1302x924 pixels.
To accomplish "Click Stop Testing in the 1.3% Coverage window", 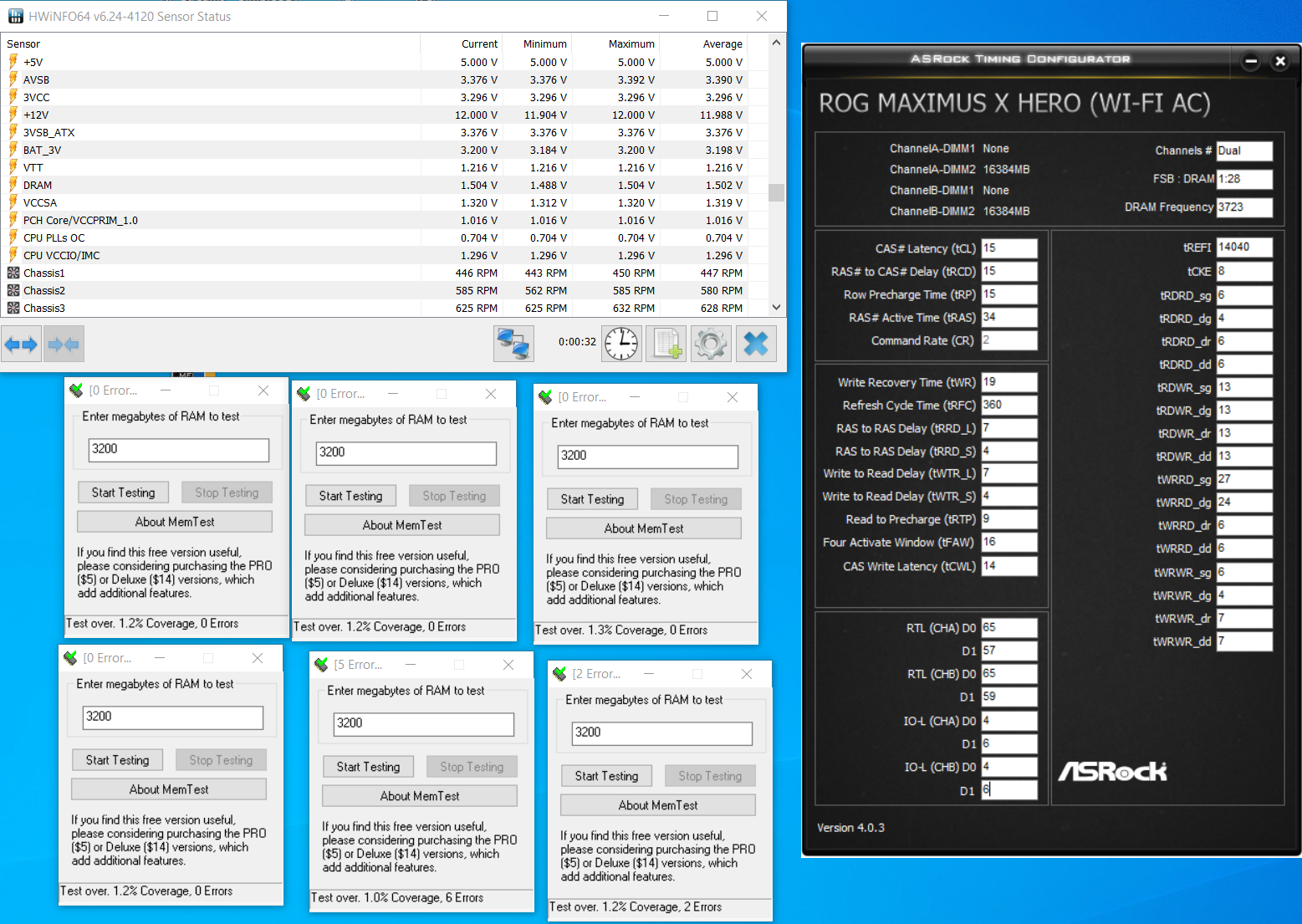I will click(696, 499).
